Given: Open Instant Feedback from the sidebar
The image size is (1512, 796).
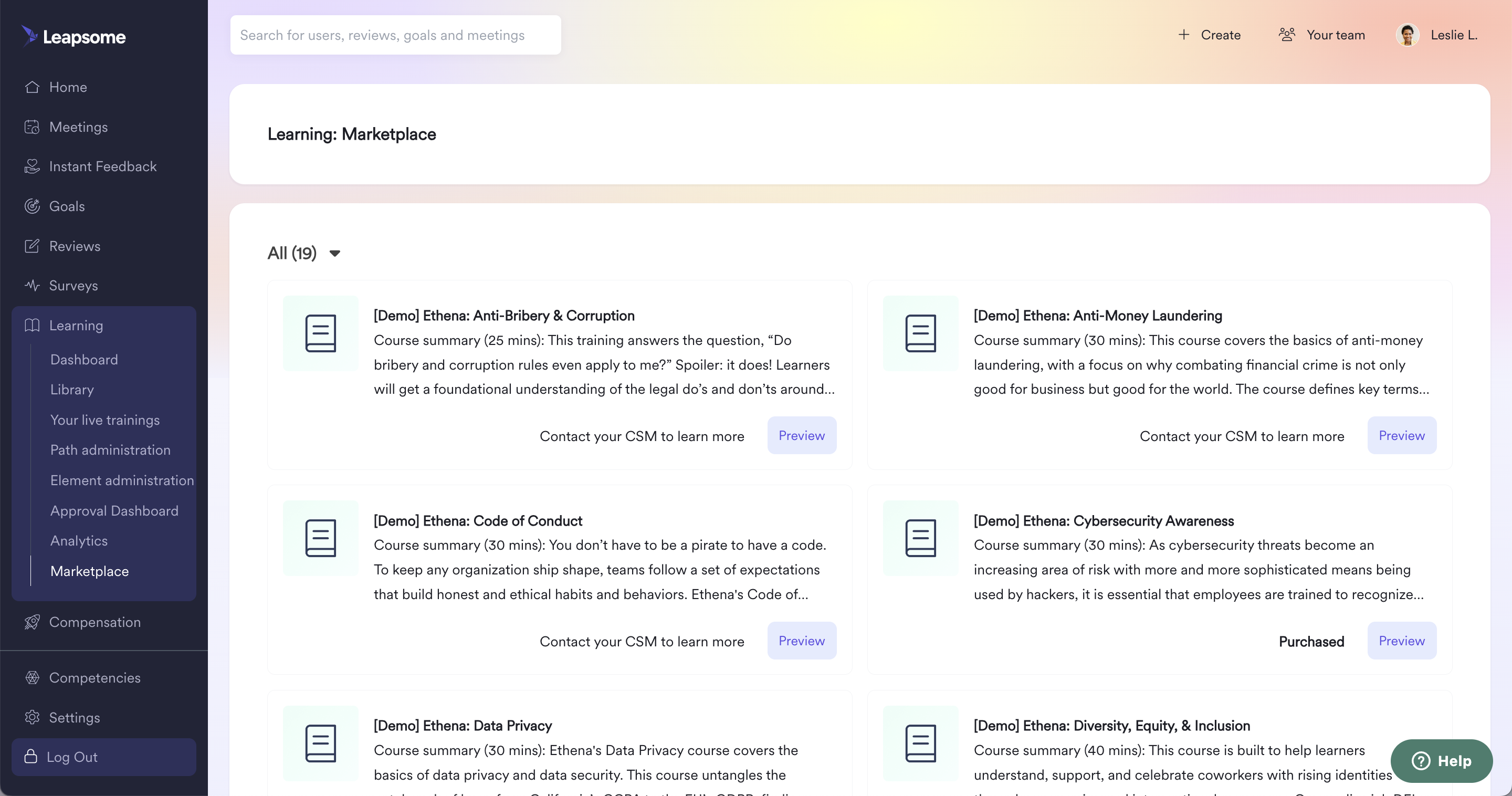Looking at the screenshot, I should pyautogui.click(x=103, y=167).
